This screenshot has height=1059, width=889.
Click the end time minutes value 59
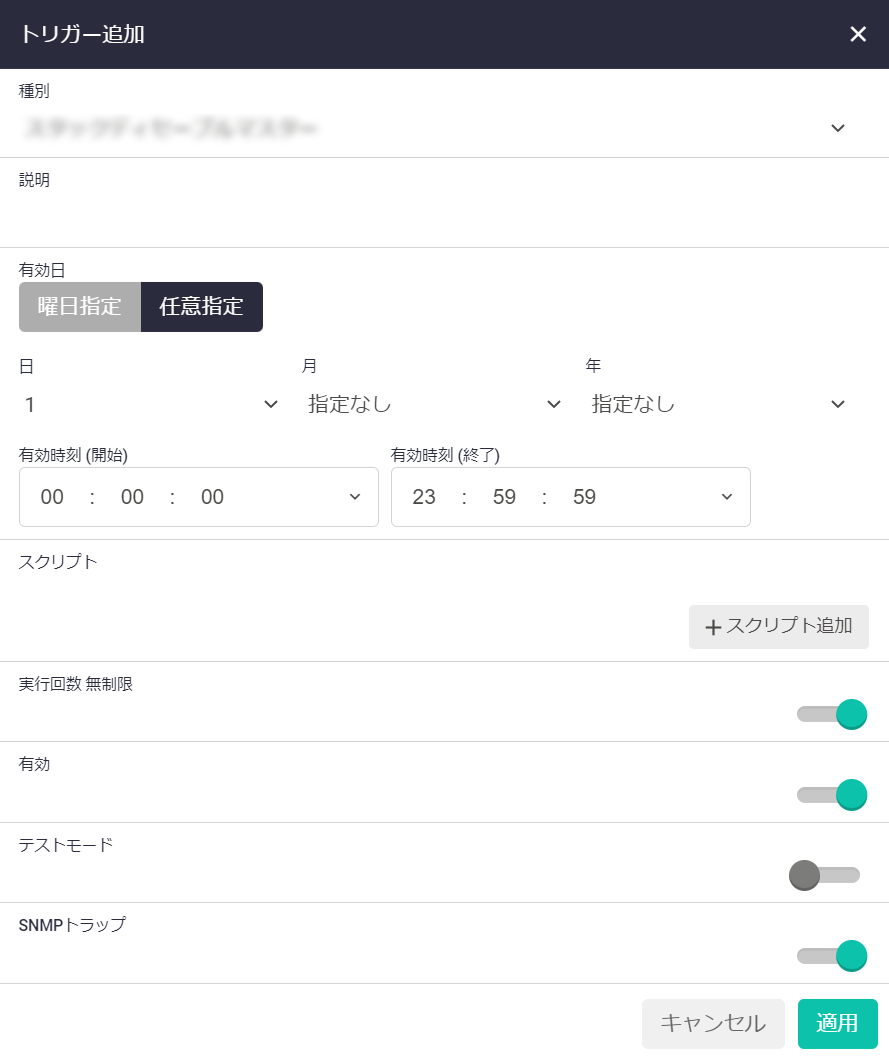pos(504,497)
